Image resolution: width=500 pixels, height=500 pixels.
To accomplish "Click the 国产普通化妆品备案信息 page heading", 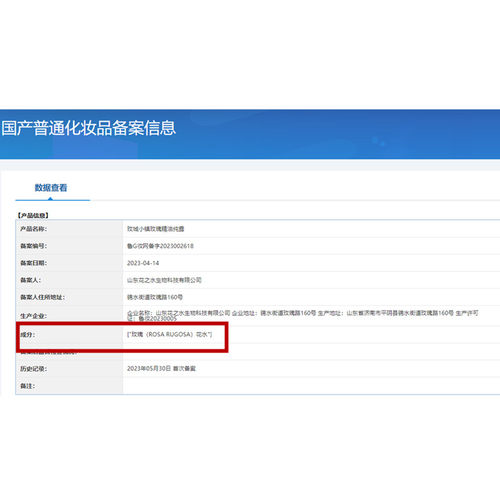I will pyautogui.click(x=89, y=128).
